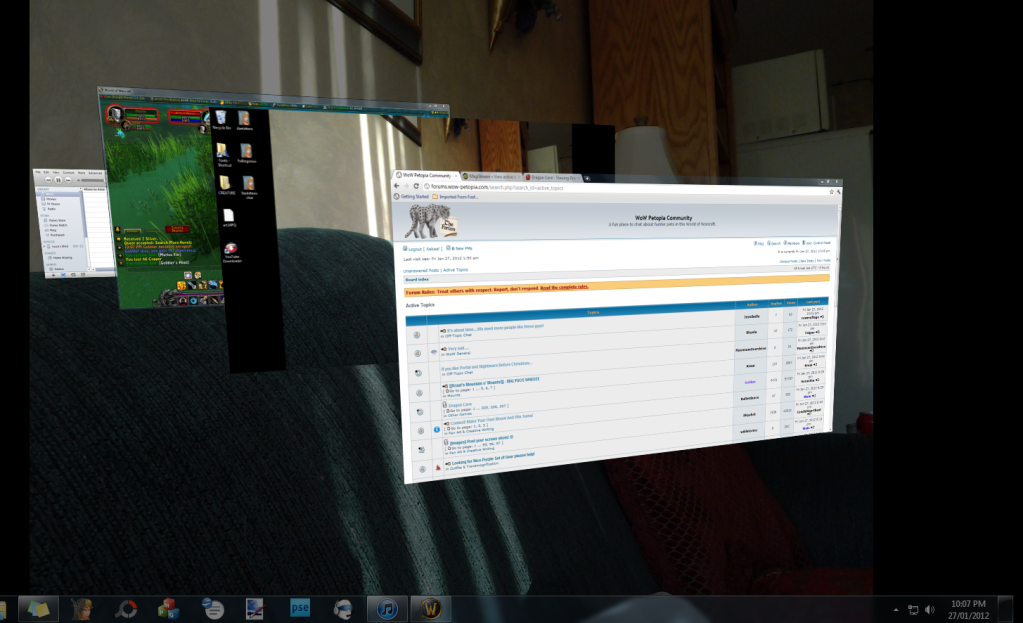The height and width of the screenshot is (623, 1023).
Task: Open the Imported From Firefox bookmarks folder
Action: pos(455,196)
